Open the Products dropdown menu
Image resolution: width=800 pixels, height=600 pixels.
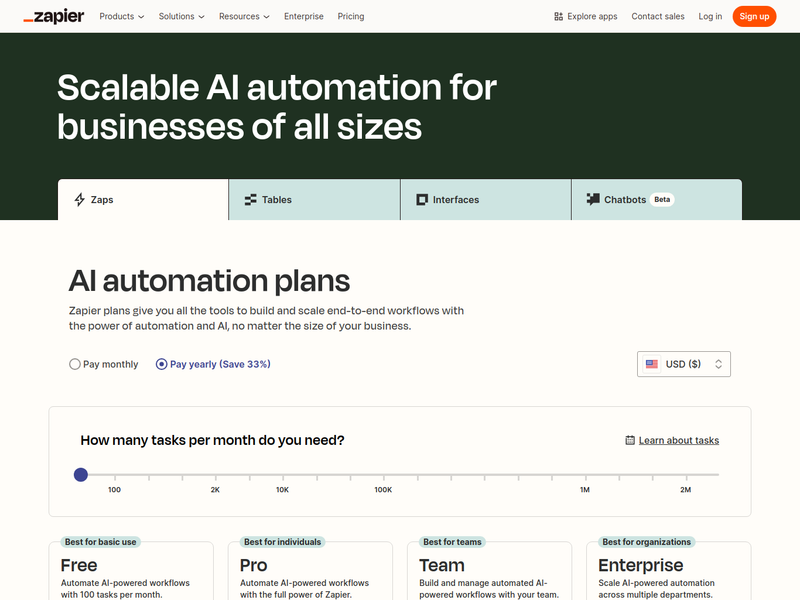coord(121,16)
